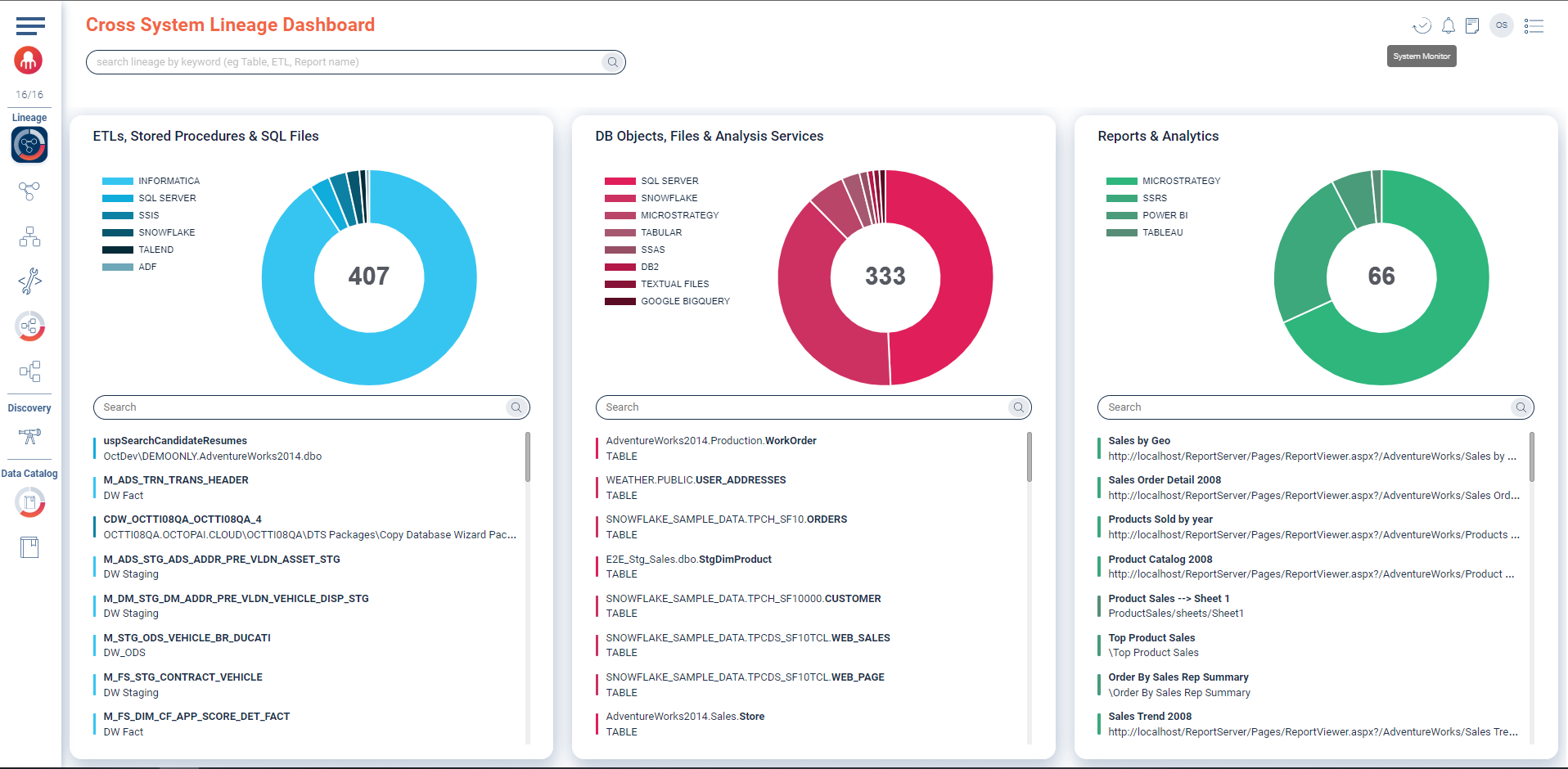Click the SNOWFLAKE legend item in DB Objects
The height and width of the screenshot is (769, 1568).
[x=669, y=198]
